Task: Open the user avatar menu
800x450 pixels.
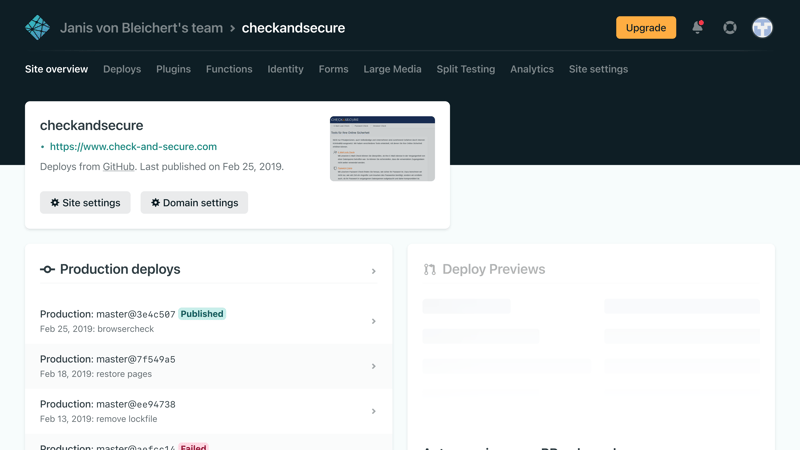Action: pos(762,28)
